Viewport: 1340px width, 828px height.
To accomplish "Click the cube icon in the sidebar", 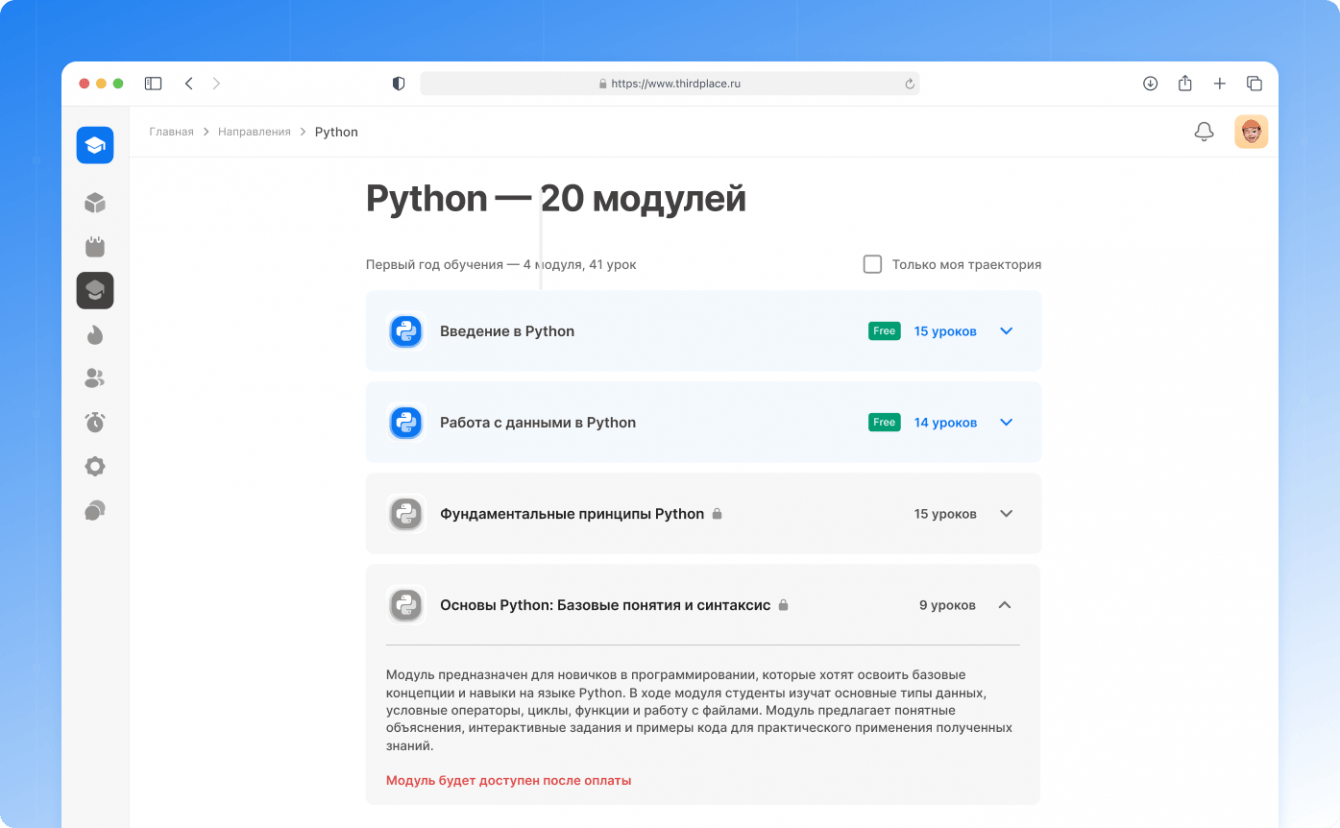I will pyautogui.click(x=95, y=204).
